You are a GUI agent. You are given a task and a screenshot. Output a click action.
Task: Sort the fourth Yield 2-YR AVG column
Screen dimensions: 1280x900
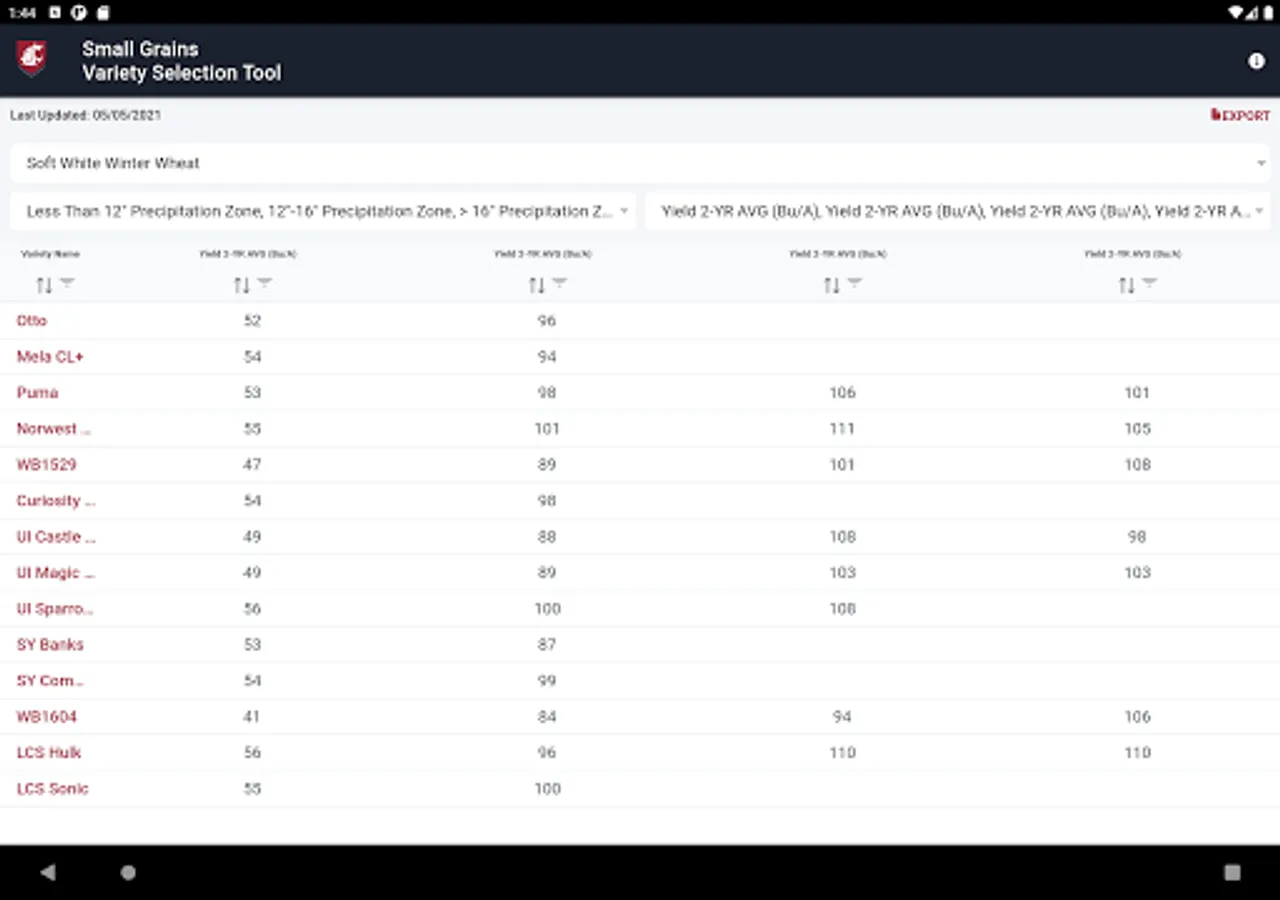(1126, 285)
